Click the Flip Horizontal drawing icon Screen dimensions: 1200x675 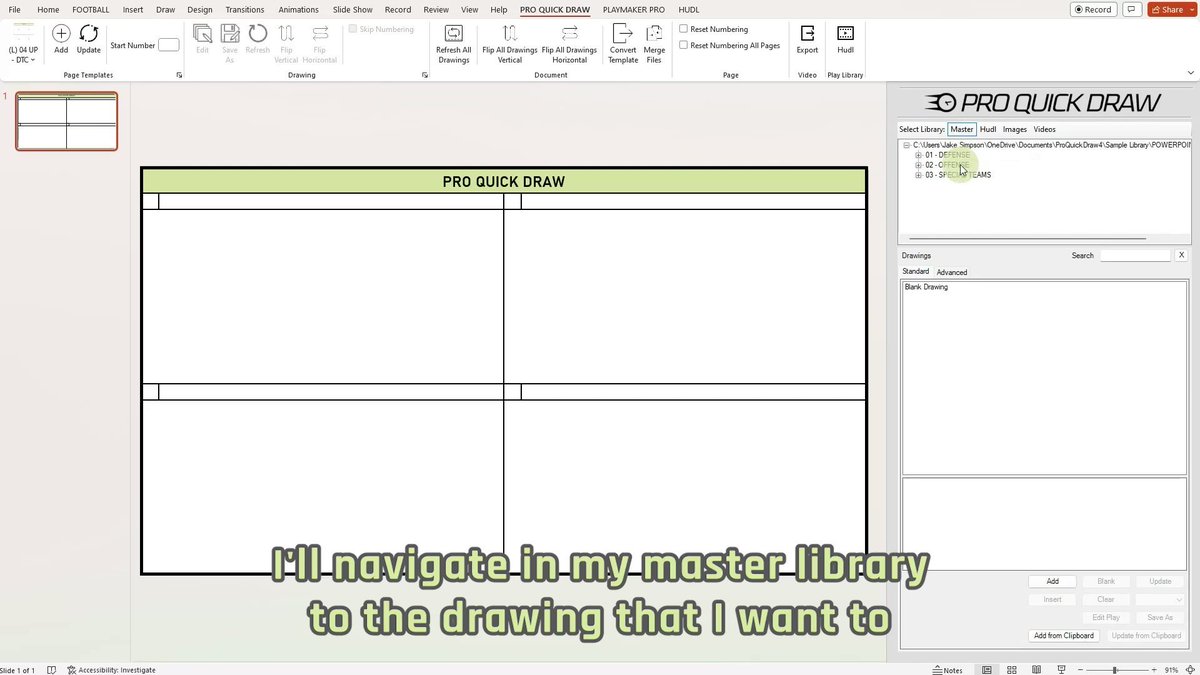point(320,34)
